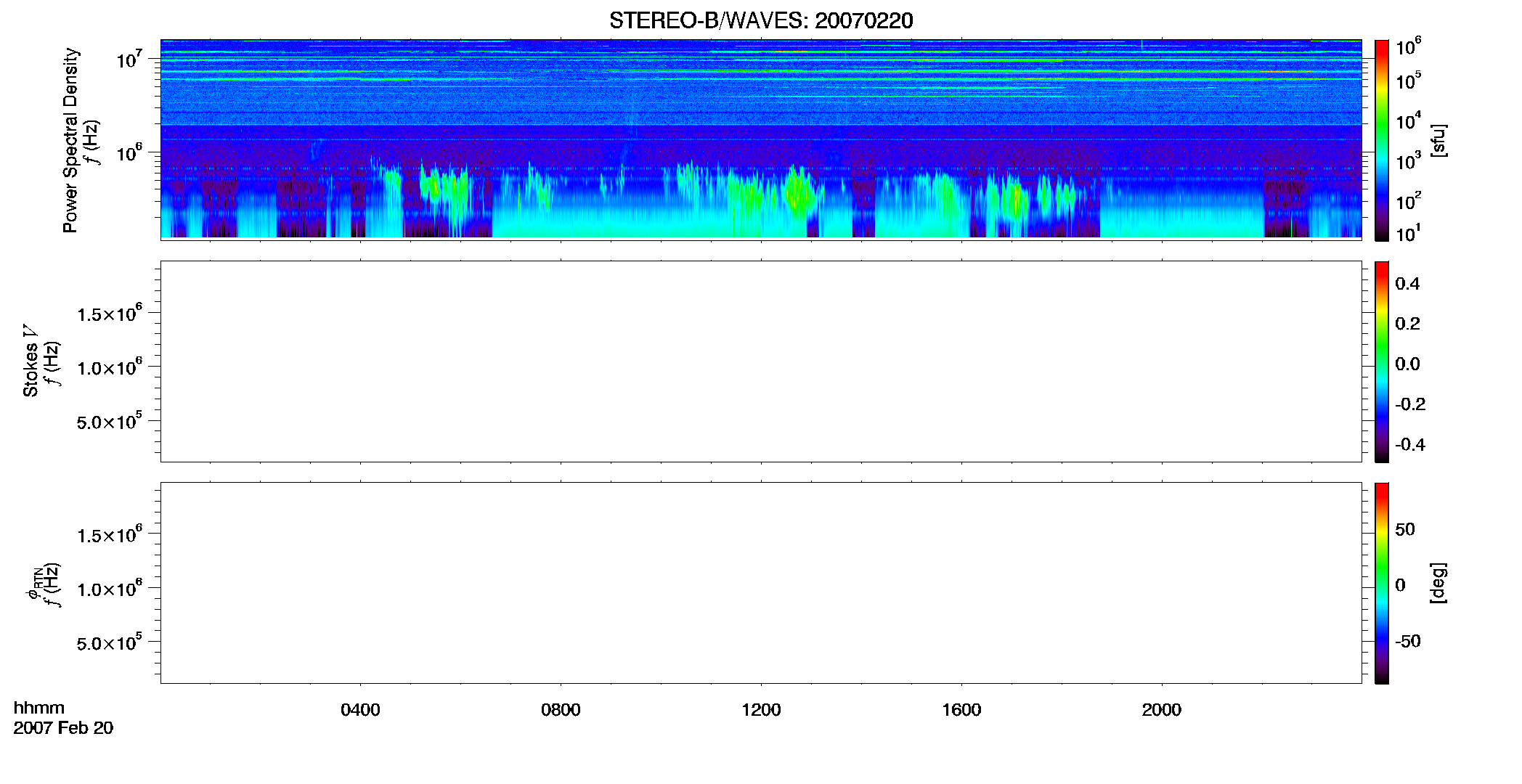Click the 5.0×10^5 tick in the phi RTN panel
1522x784 pixels.
pos(110,642)
